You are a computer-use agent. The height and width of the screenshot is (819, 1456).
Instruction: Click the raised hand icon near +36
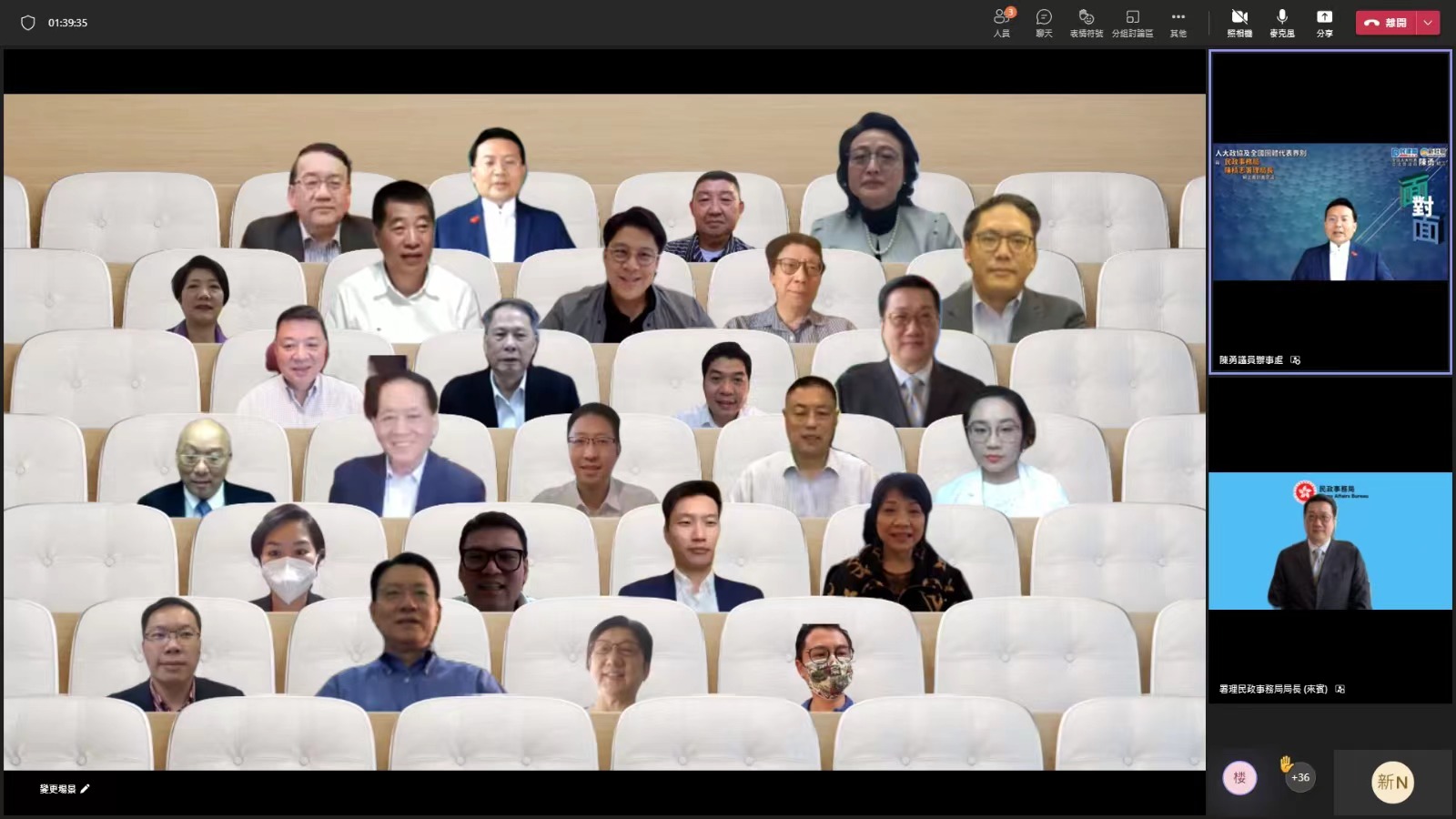tap(1286, 763)
